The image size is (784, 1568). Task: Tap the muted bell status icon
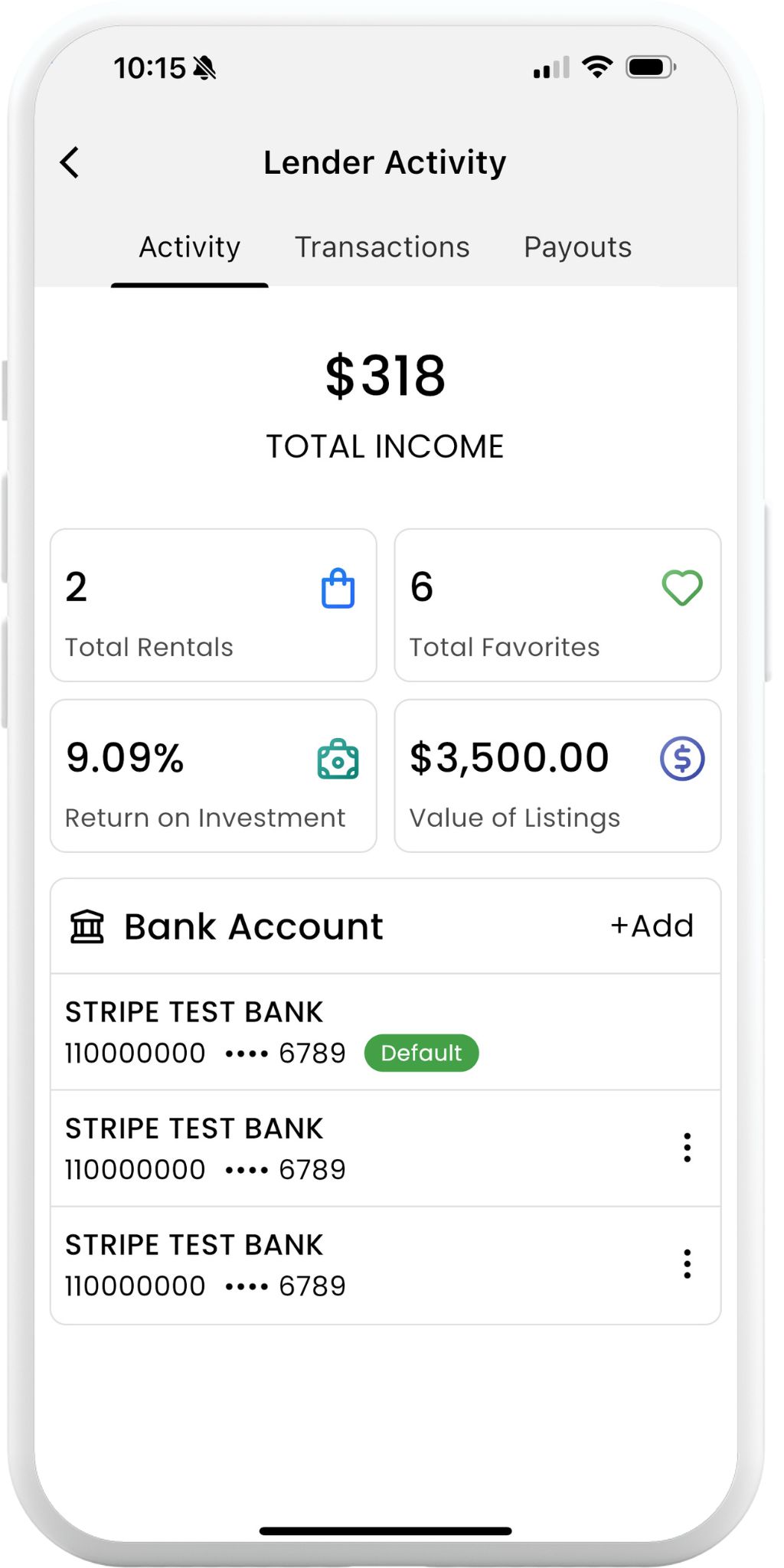point(204,68)
